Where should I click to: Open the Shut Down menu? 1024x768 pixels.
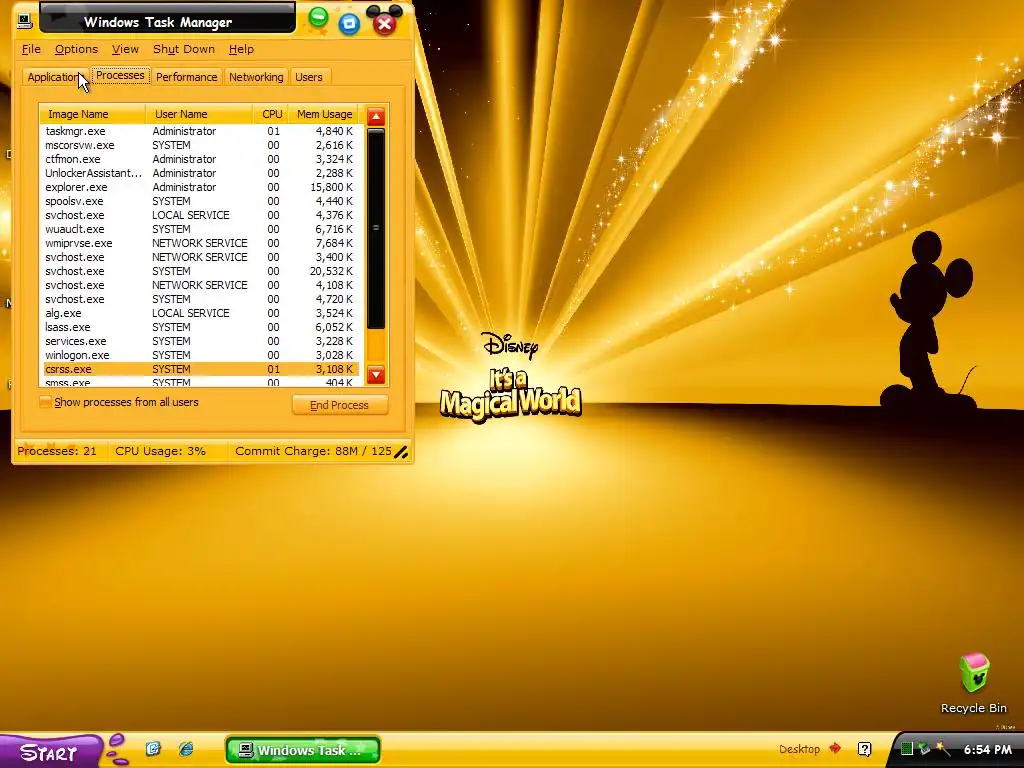tap(184, 49)
